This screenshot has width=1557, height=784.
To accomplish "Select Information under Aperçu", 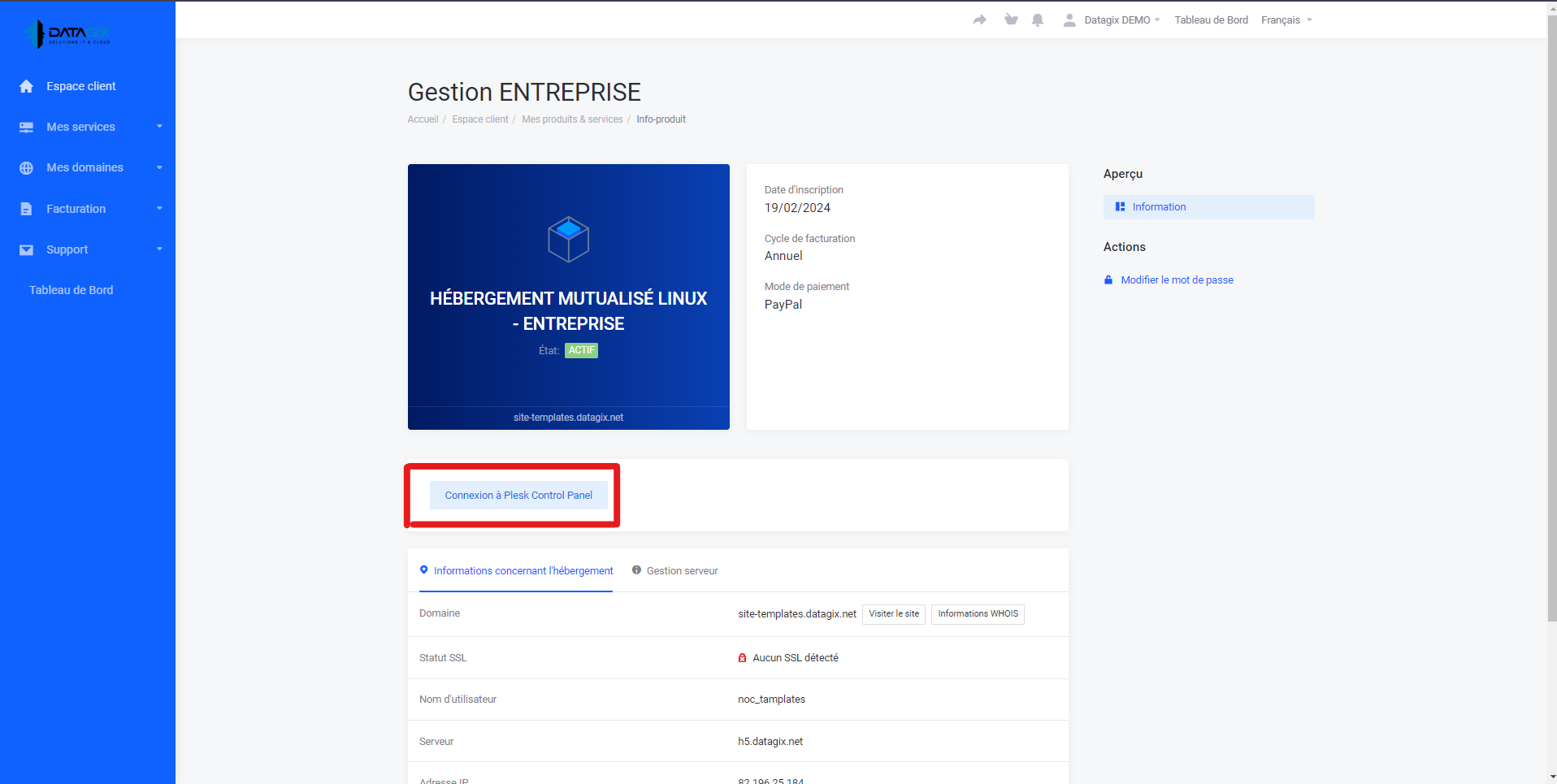I will pos(1208,207).
